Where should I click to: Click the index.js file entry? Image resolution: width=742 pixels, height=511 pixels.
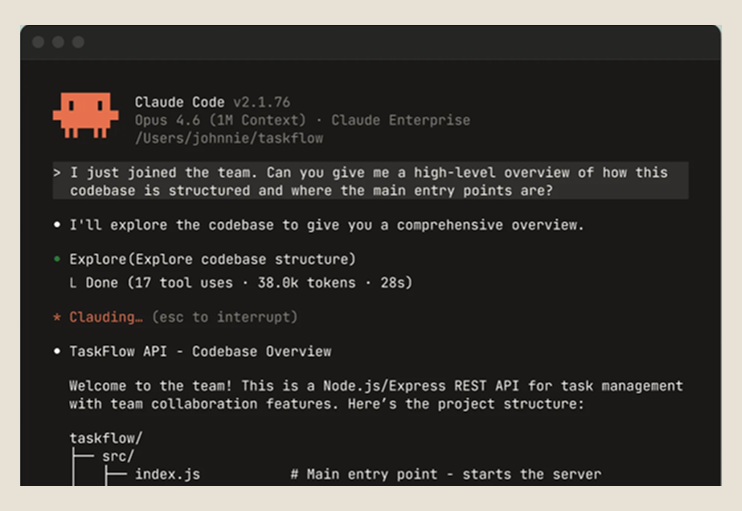tap(167, 474)
